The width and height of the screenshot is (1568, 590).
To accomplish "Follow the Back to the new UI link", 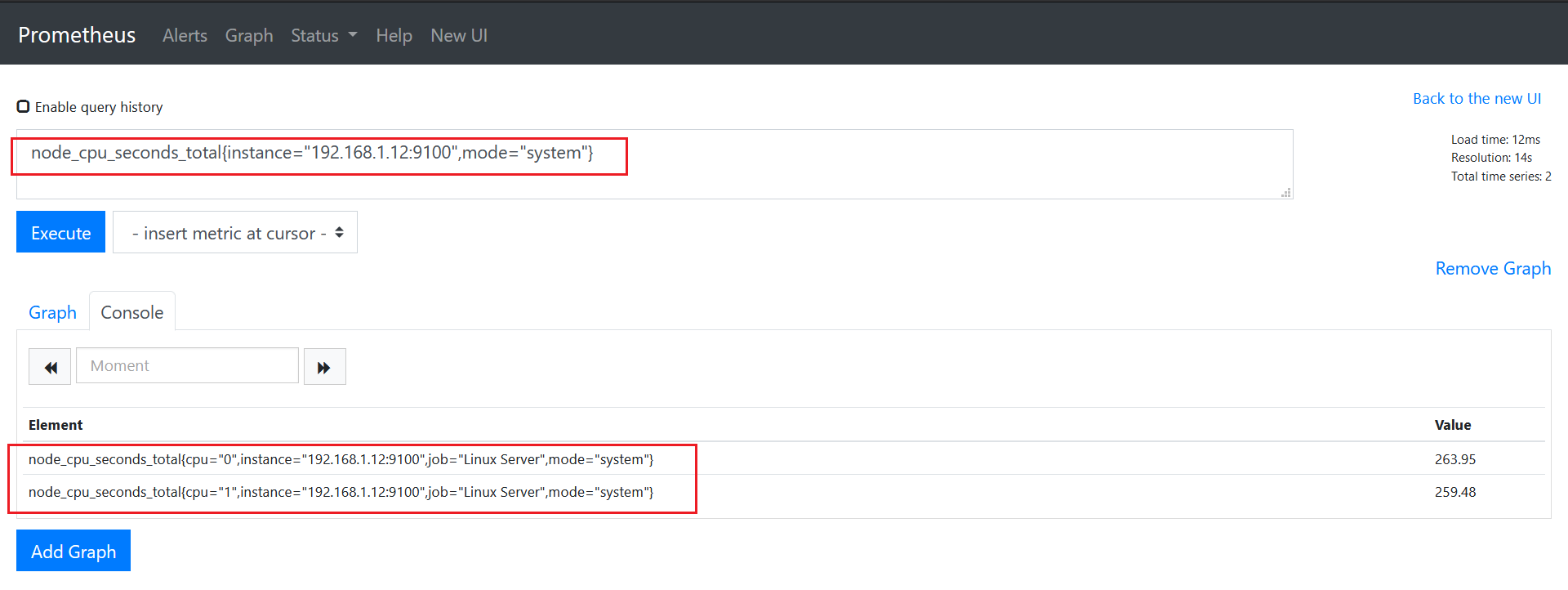I will coord(1477,99).
